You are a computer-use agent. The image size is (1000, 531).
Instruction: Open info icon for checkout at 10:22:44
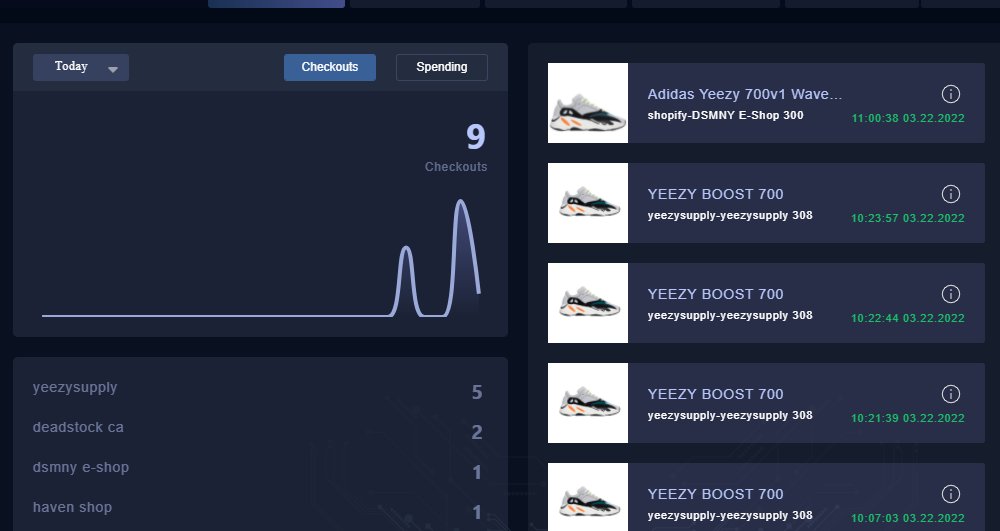pyautogui.click(x=950, y=295)
